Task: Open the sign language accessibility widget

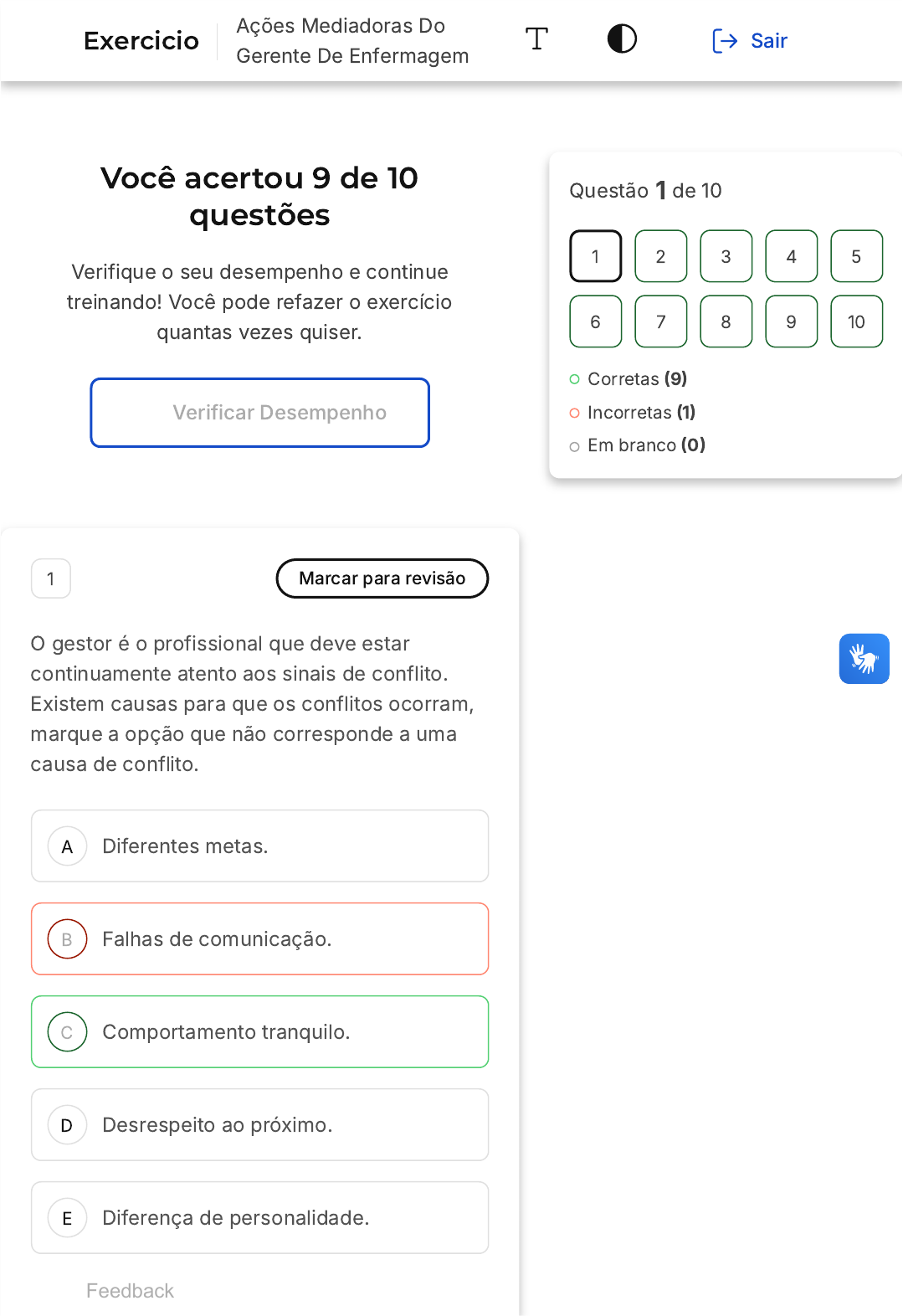Action: [864, 659]
